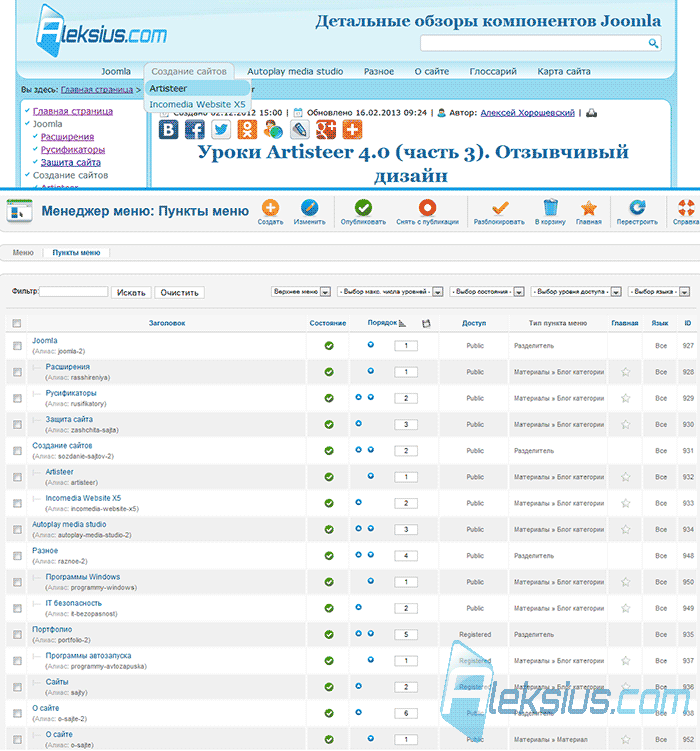The image size is (700, 751).
Task: Open the Защита сайта sidebar link
Action: click(x=70, y=163)
